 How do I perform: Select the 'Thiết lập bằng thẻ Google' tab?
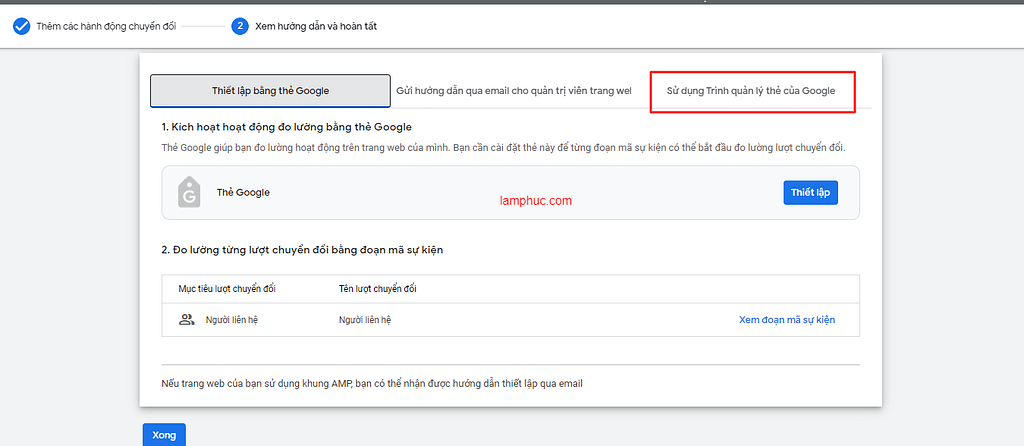tap(270, 91)
